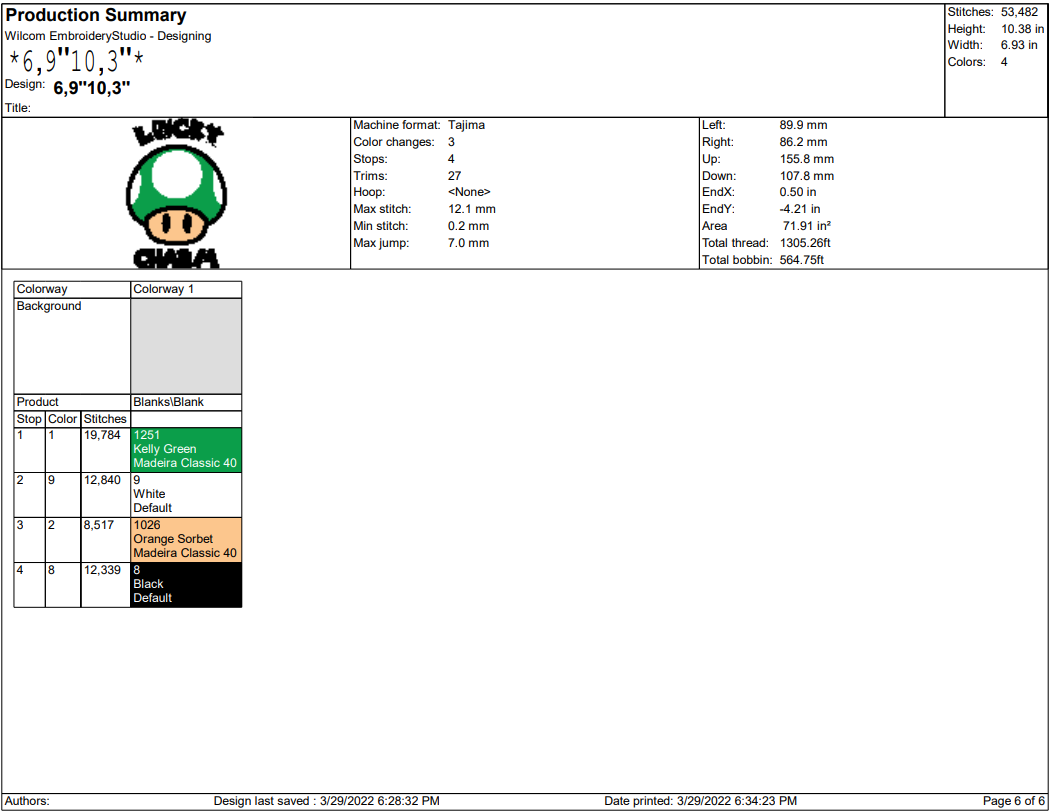Select the EndY value -4.21 in
Screen dimensions: 1053x812
[800, 210]
